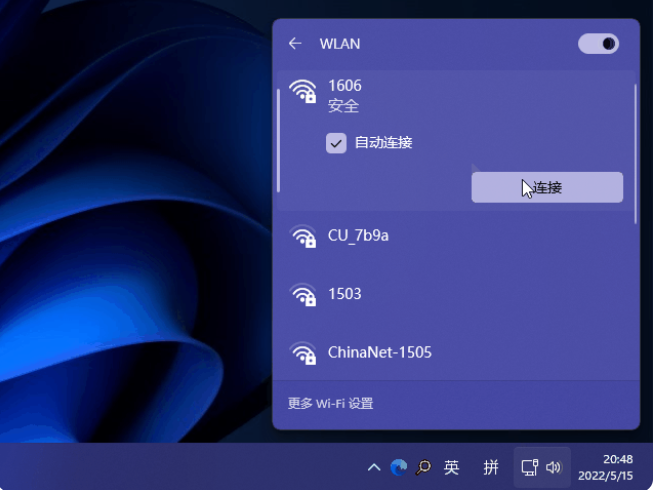Click the 拼 IME mode indicator
Viewport: 654px width, 490px height.
pyautogui.click(x=491, y=467)
